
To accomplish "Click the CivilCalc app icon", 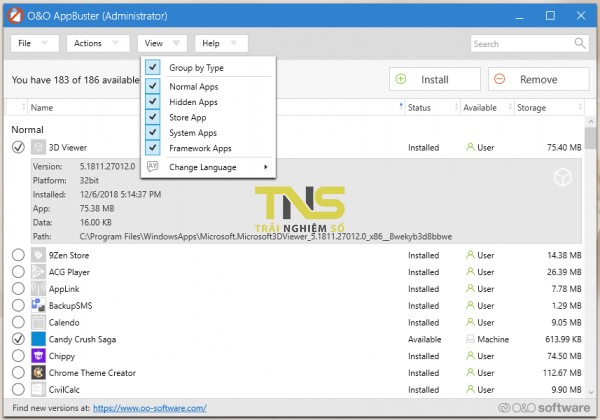I will click(x=38, y=389).
